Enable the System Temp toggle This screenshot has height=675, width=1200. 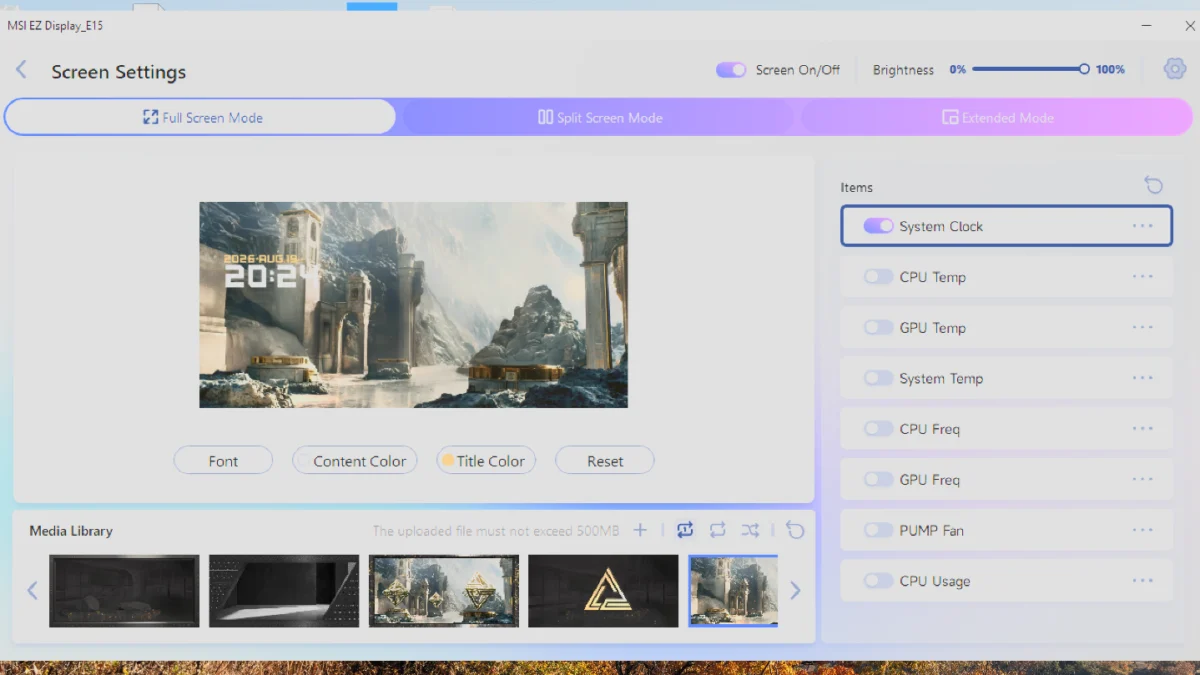point(878,378)
